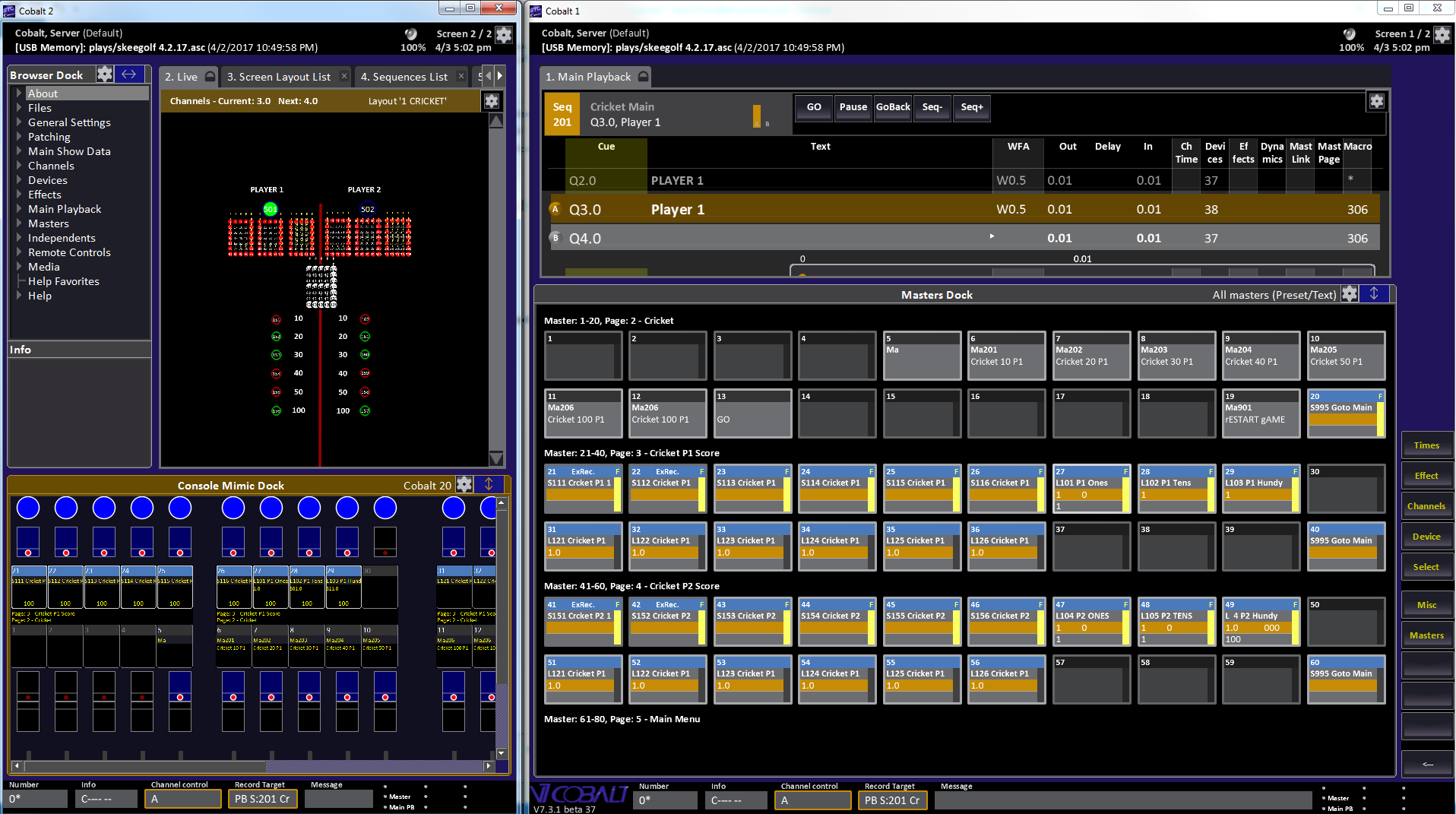Click right tab-scroll arrow in Cobalt 2
This screenshot has width=1456, height=814.
pos(499,75)
